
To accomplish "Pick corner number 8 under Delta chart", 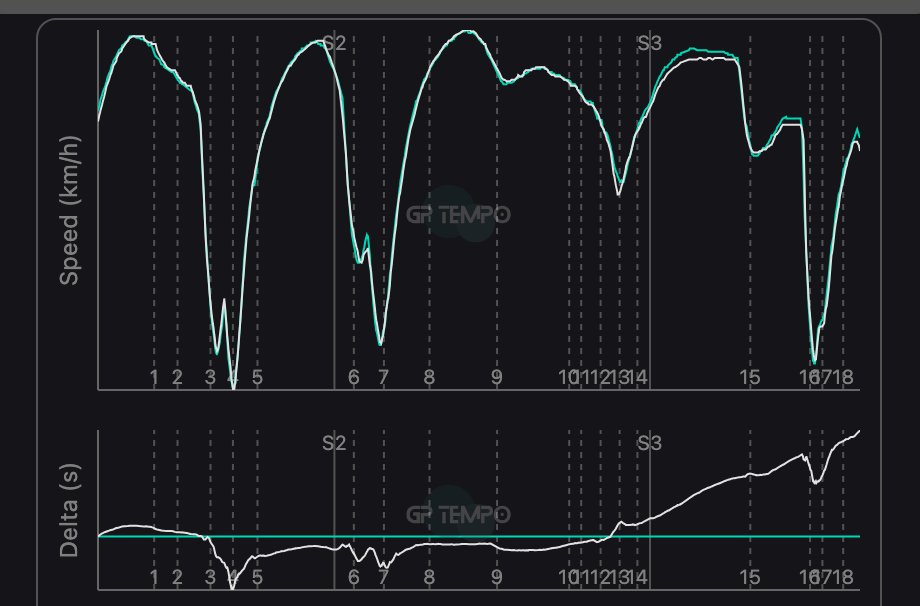I will [429, 577].
